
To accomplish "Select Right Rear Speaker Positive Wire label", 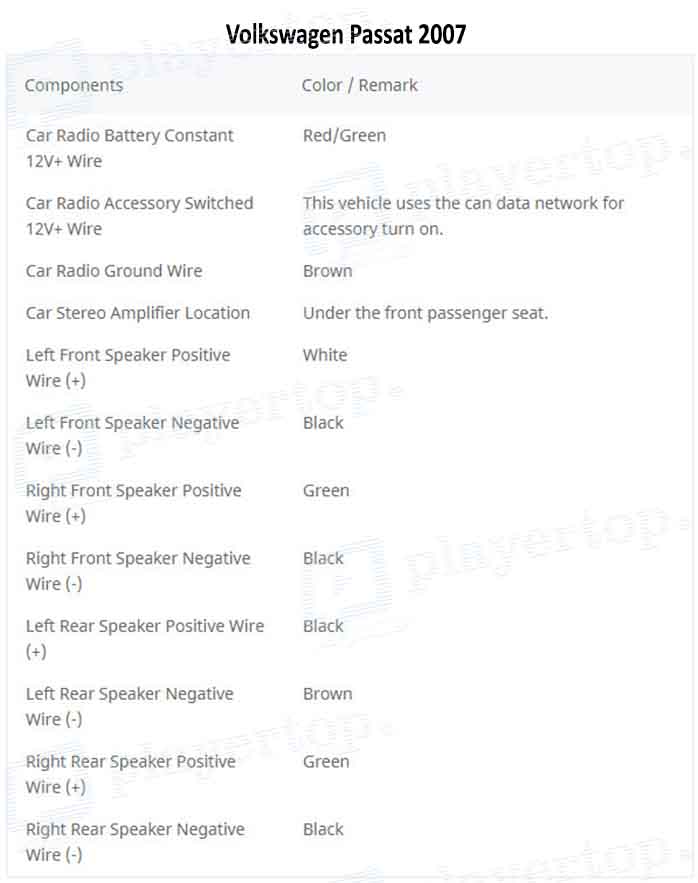I will click(131, 774).
